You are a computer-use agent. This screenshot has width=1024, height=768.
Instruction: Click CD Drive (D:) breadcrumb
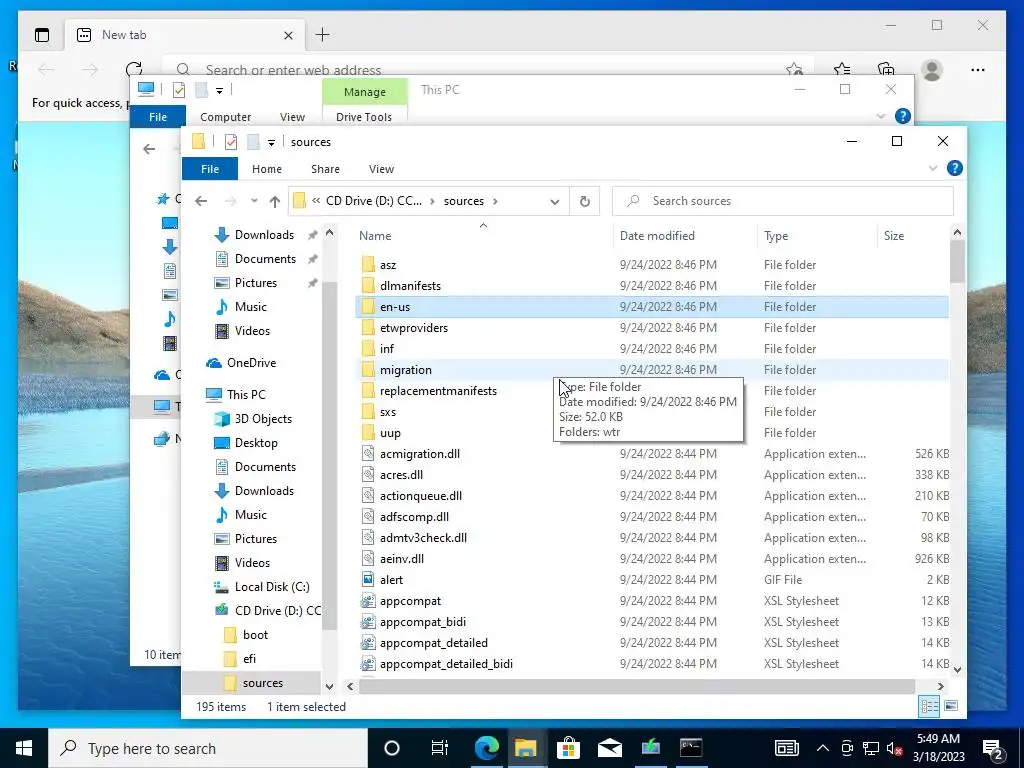pyautogui.click(x=374, y=201)
